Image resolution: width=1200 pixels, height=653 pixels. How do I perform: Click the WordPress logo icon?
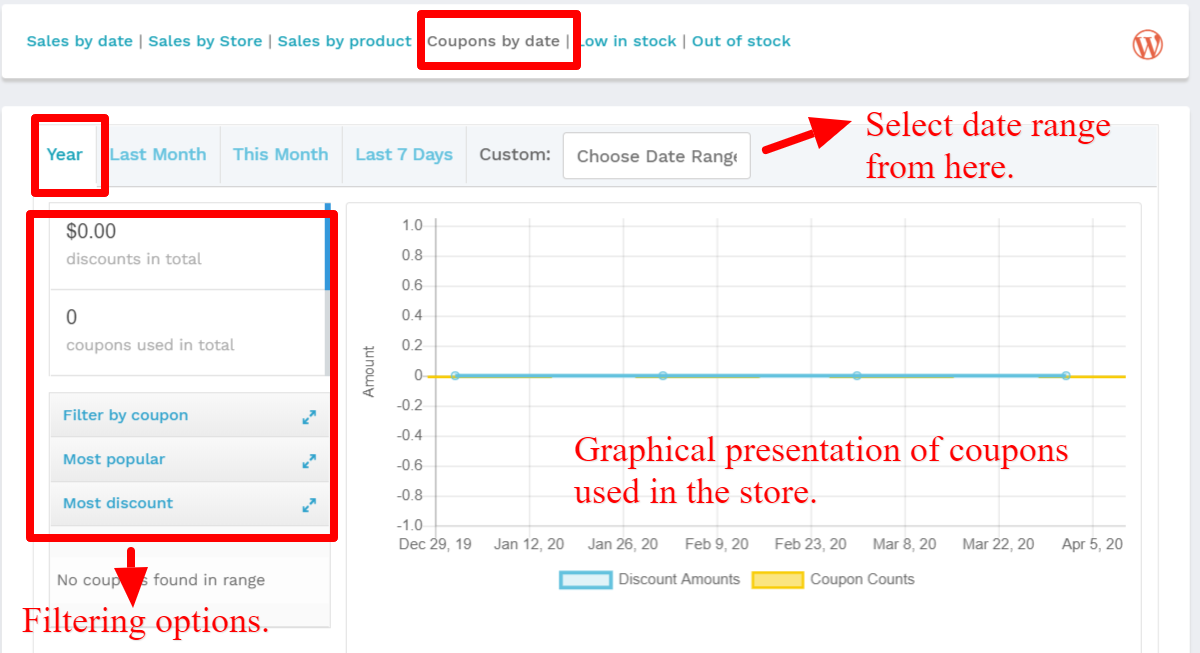1147,44
